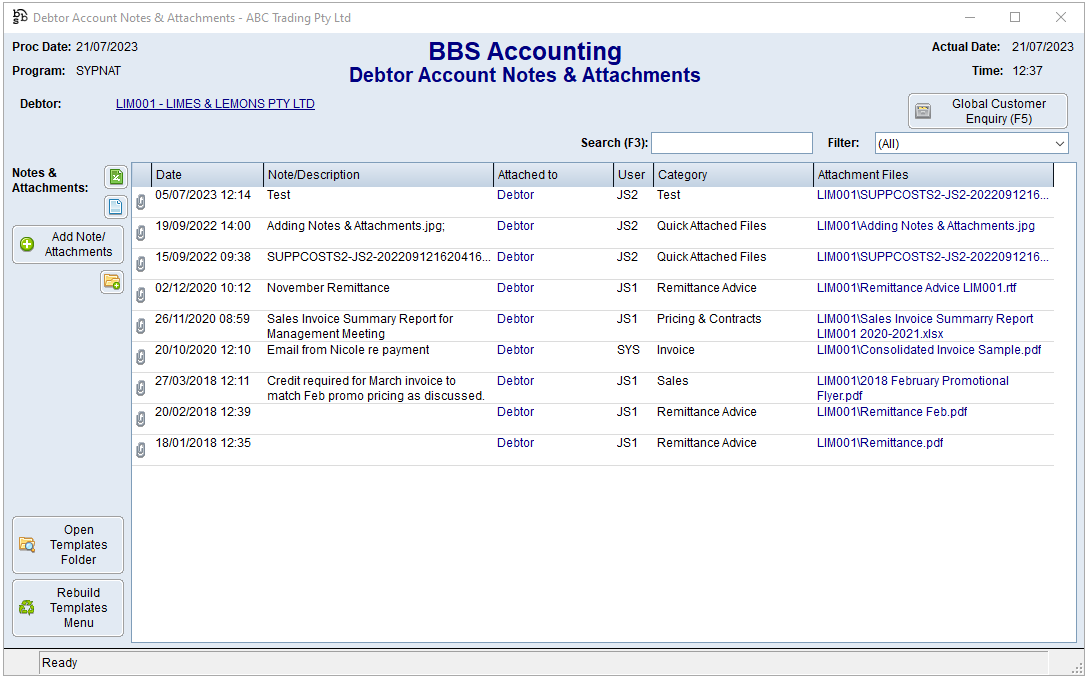Click paperclip icon on November Remittance row
Image resolution: width=1087 pixels, height=678 pixels.
pyautogui.click(x=141, y=295)
